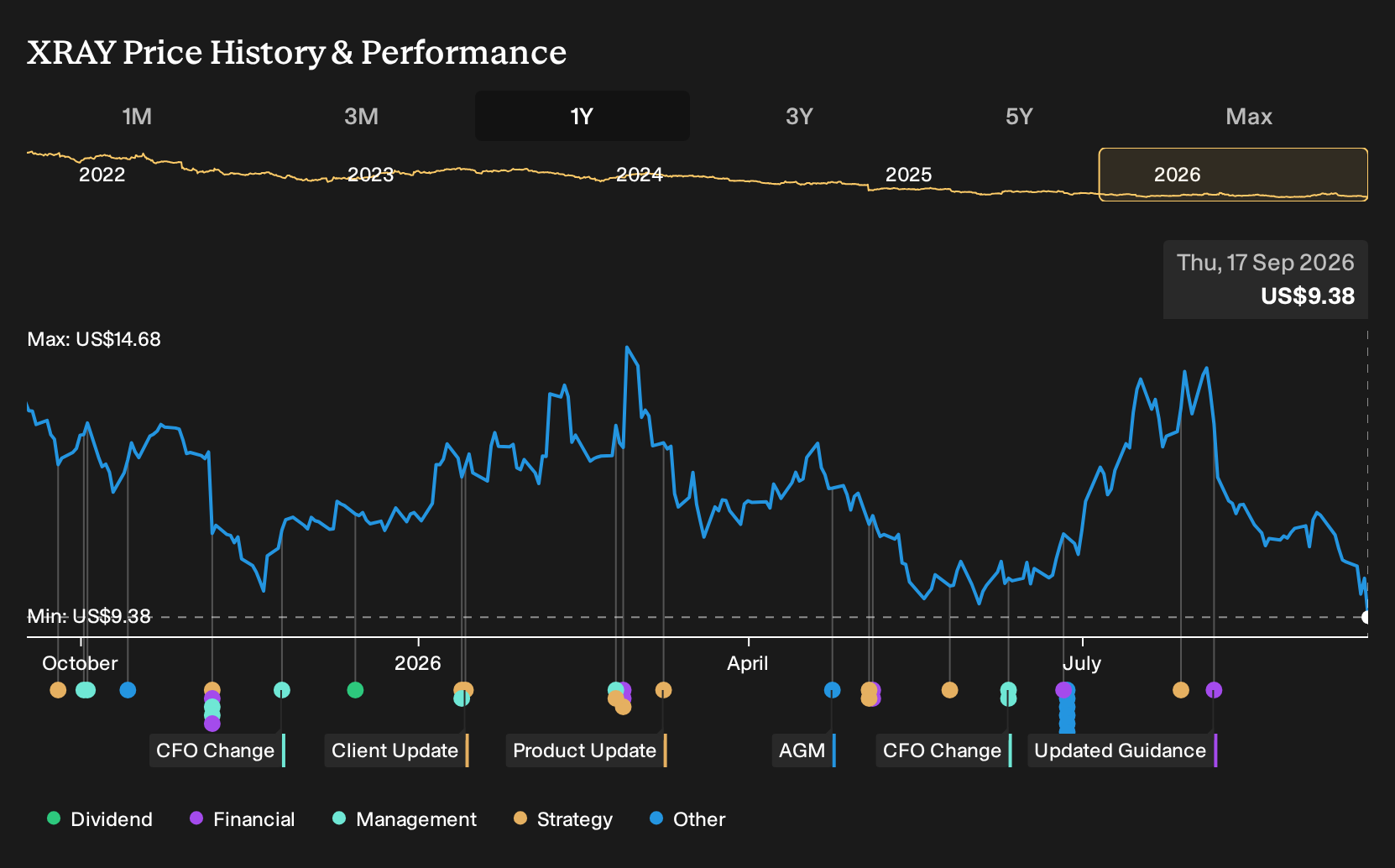The height and width of the screenshot is (868, 1395).
Task: Open the first CFO Change event label
Action: (x=217, y=750)
